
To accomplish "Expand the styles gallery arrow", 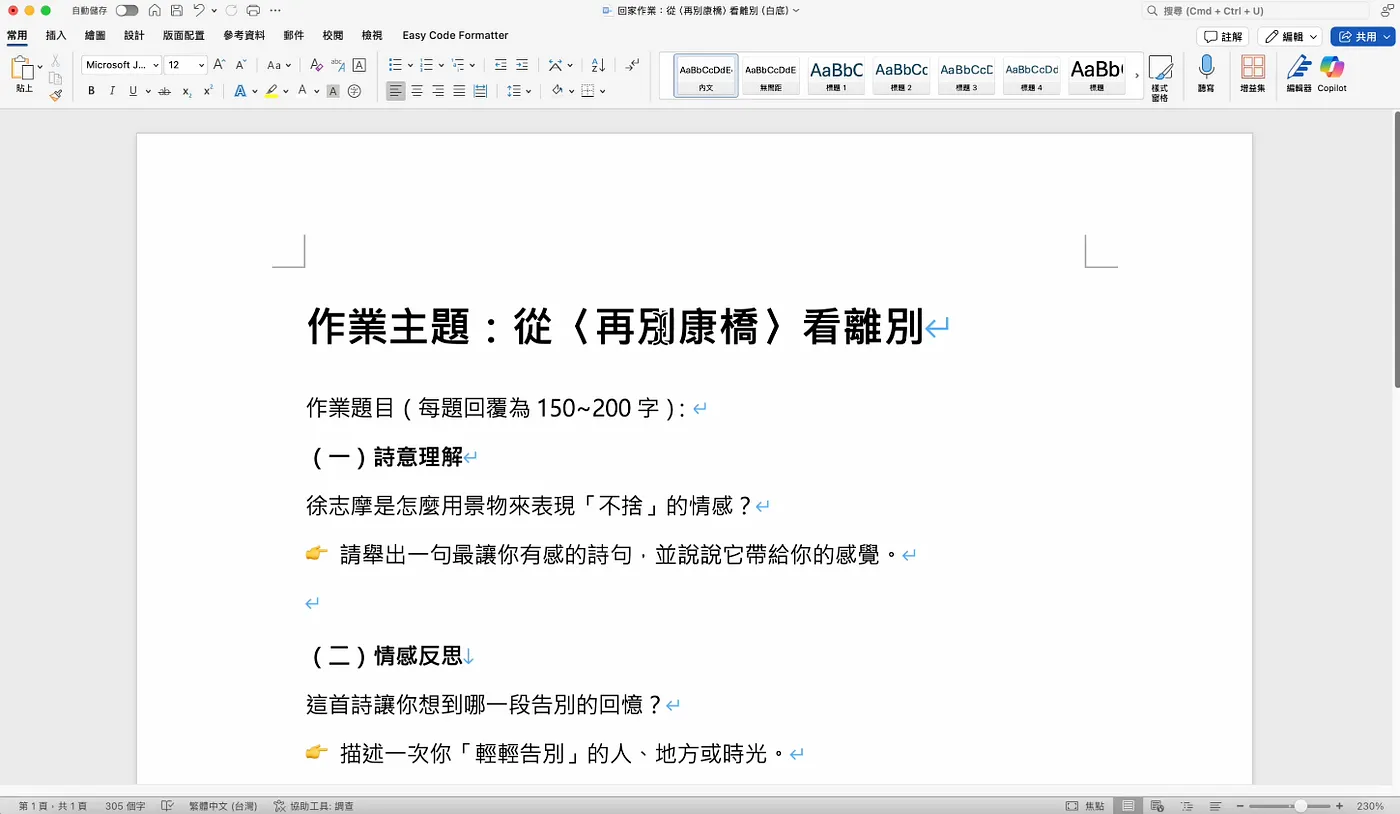I will tap(1136, 76).
